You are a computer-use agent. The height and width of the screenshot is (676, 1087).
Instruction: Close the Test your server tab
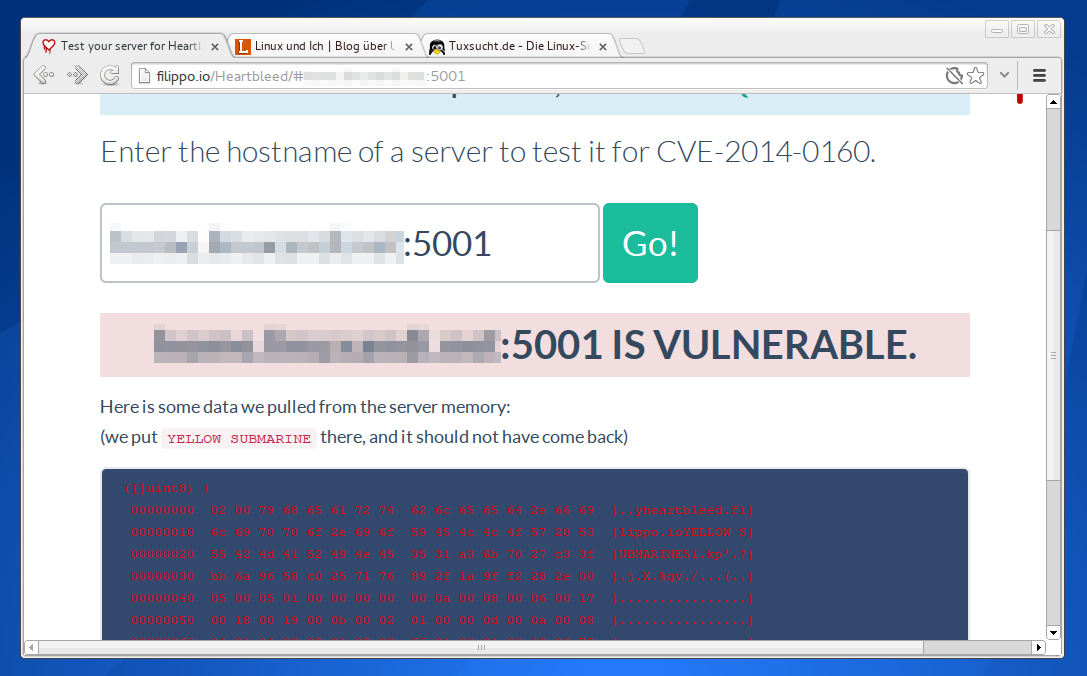215,47
